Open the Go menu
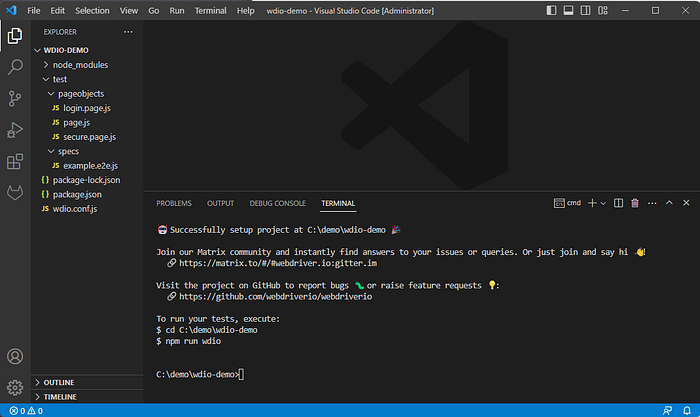This screenshot has height=417, width=700. coord(154,11)
